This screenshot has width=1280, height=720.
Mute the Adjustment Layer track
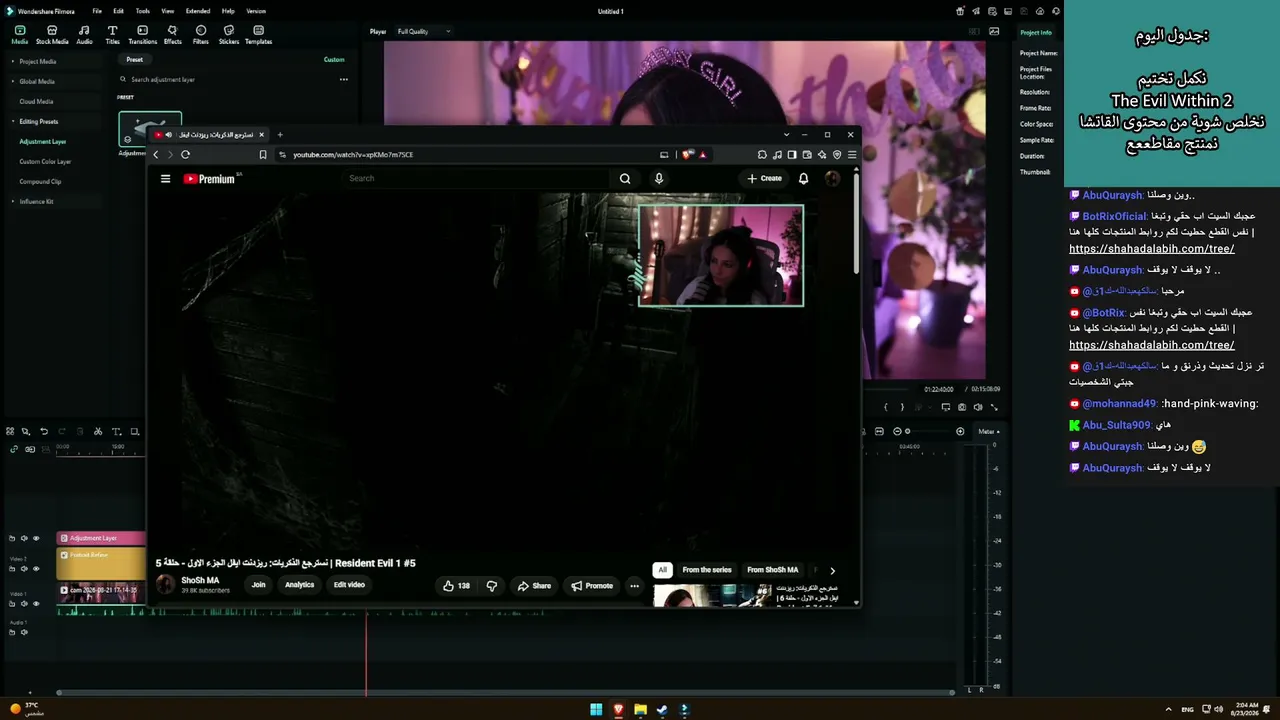[24, 538]
